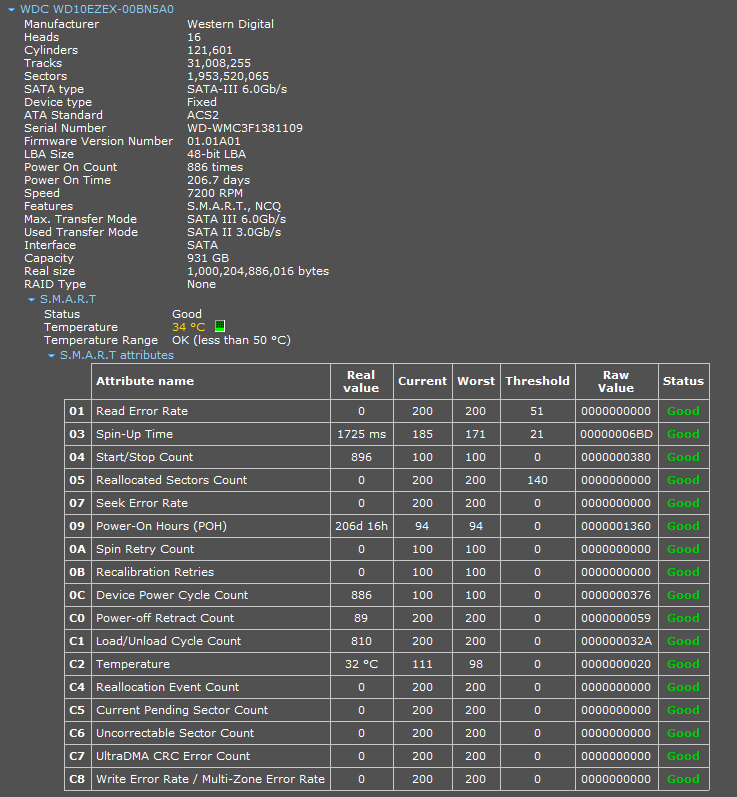Select raw value 000000032A of Load/Unload Cycle Count
This screenshot has width=737, height=797.
pyautogui.click(x=616, y=641)
